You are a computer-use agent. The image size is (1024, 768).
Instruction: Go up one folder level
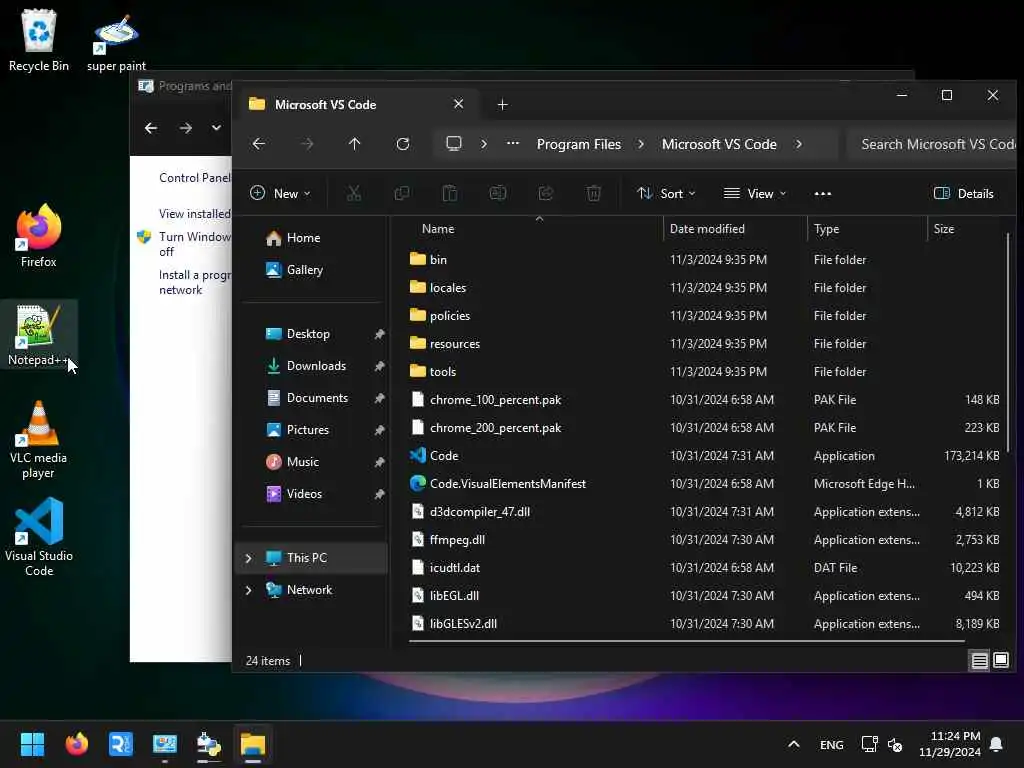coord(354,144)
